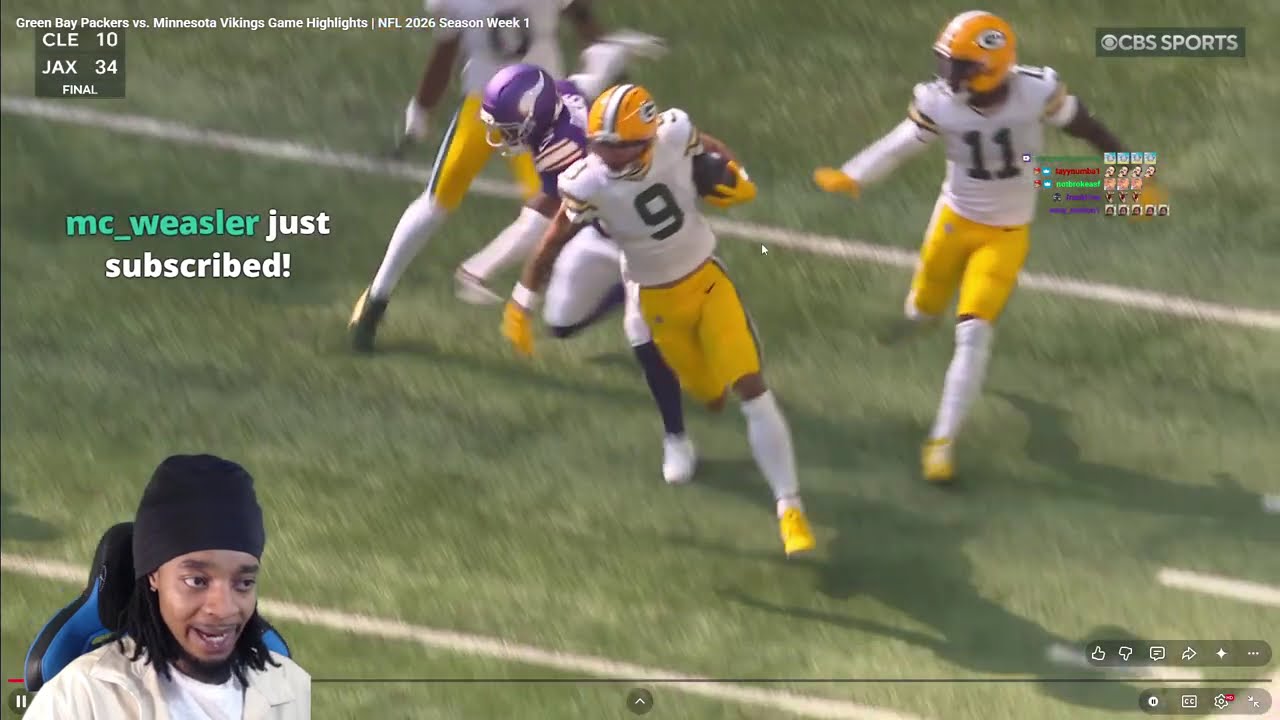Share the video with the arrow icon
The height and width of the screenshot is (720, 1280).
[x=1189, y=653]
